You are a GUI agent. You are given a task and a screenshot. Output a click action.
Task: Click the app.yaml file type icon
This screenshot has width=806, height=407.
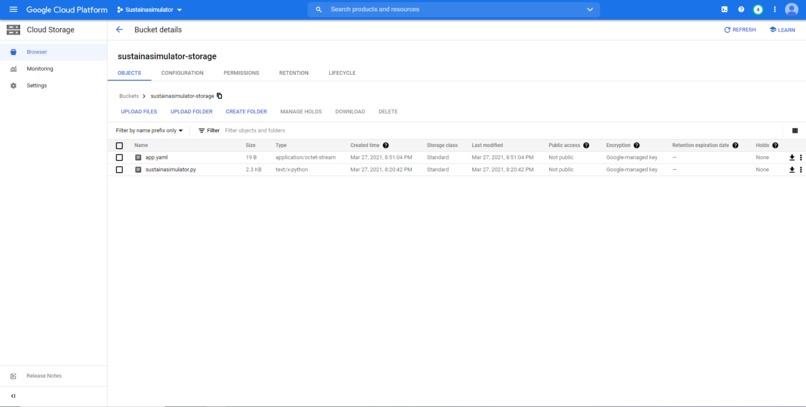click(x=138, y=157)
